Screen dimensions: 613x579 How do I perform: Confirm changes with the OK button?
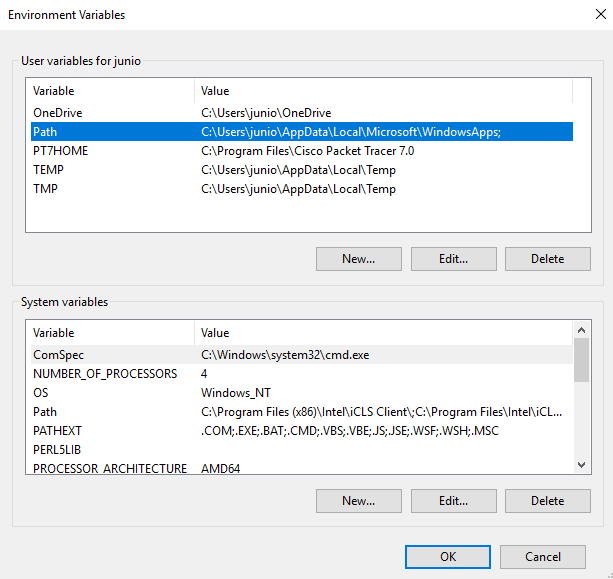click(x=448, y=557)
